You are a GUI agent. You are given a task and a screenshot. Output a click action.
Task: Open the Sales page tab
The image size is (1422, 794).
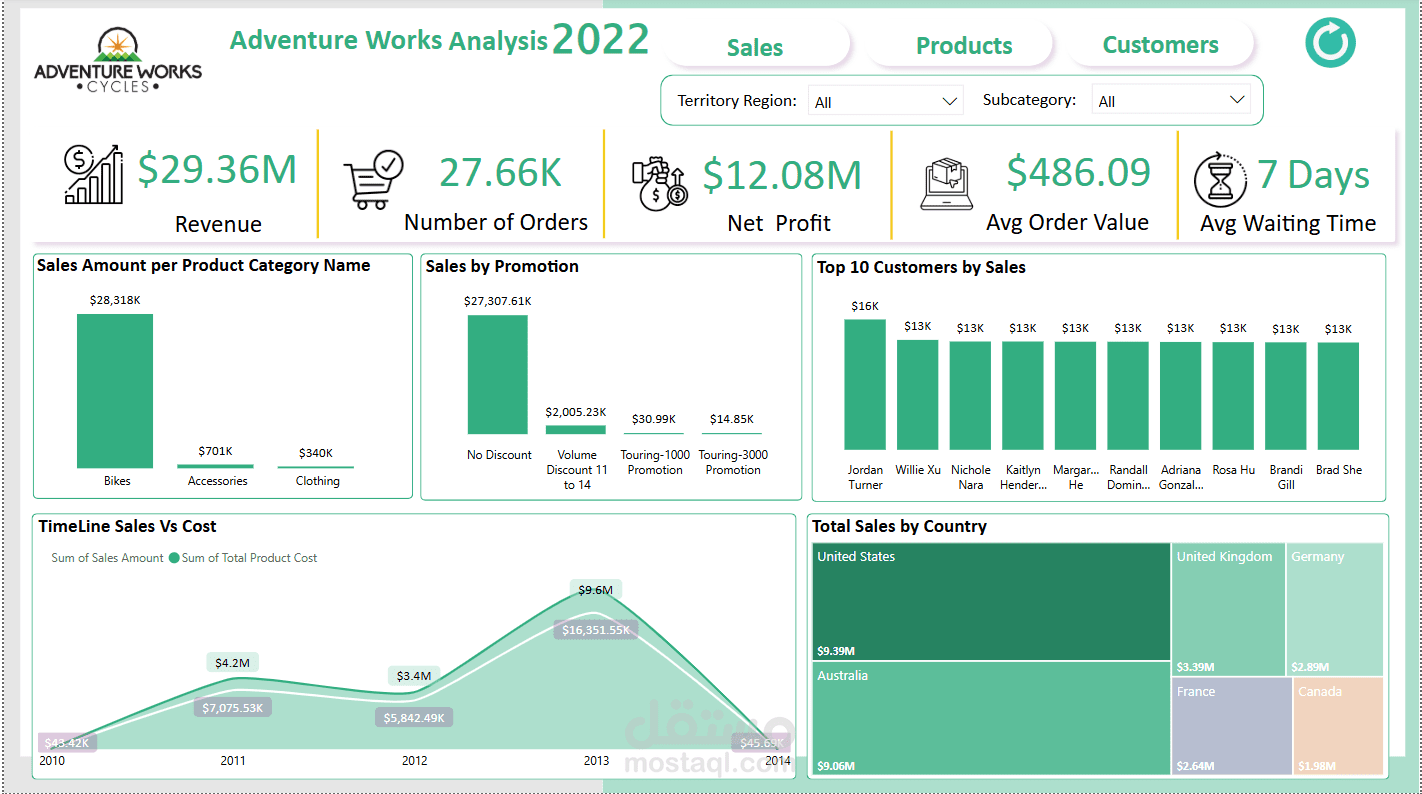coord(755,47)
